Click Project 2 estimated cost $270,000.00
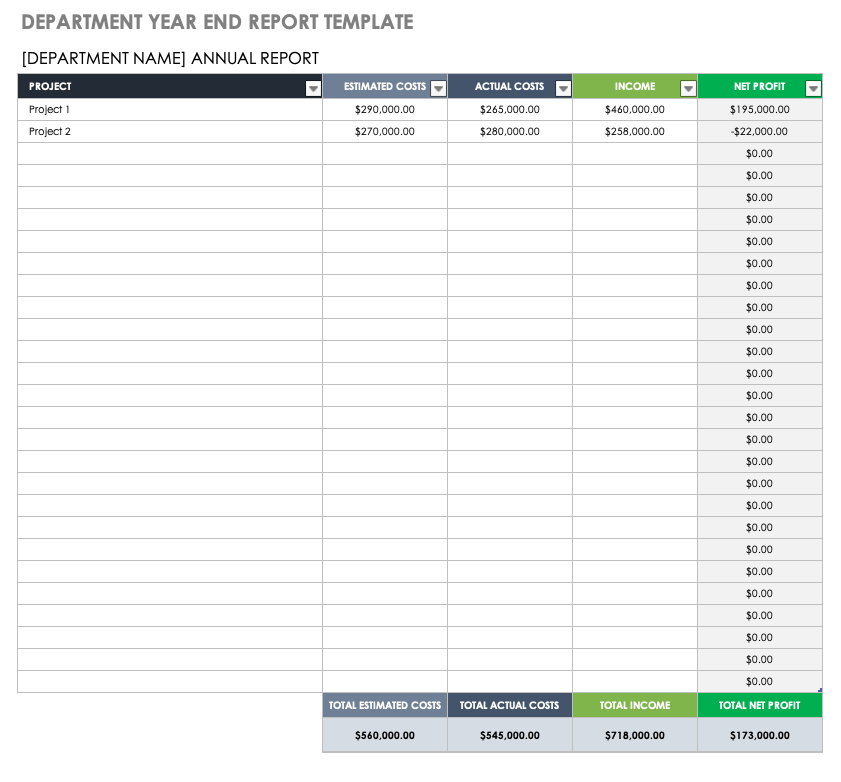This screenshot has width=841, height=782. point(385,132)
